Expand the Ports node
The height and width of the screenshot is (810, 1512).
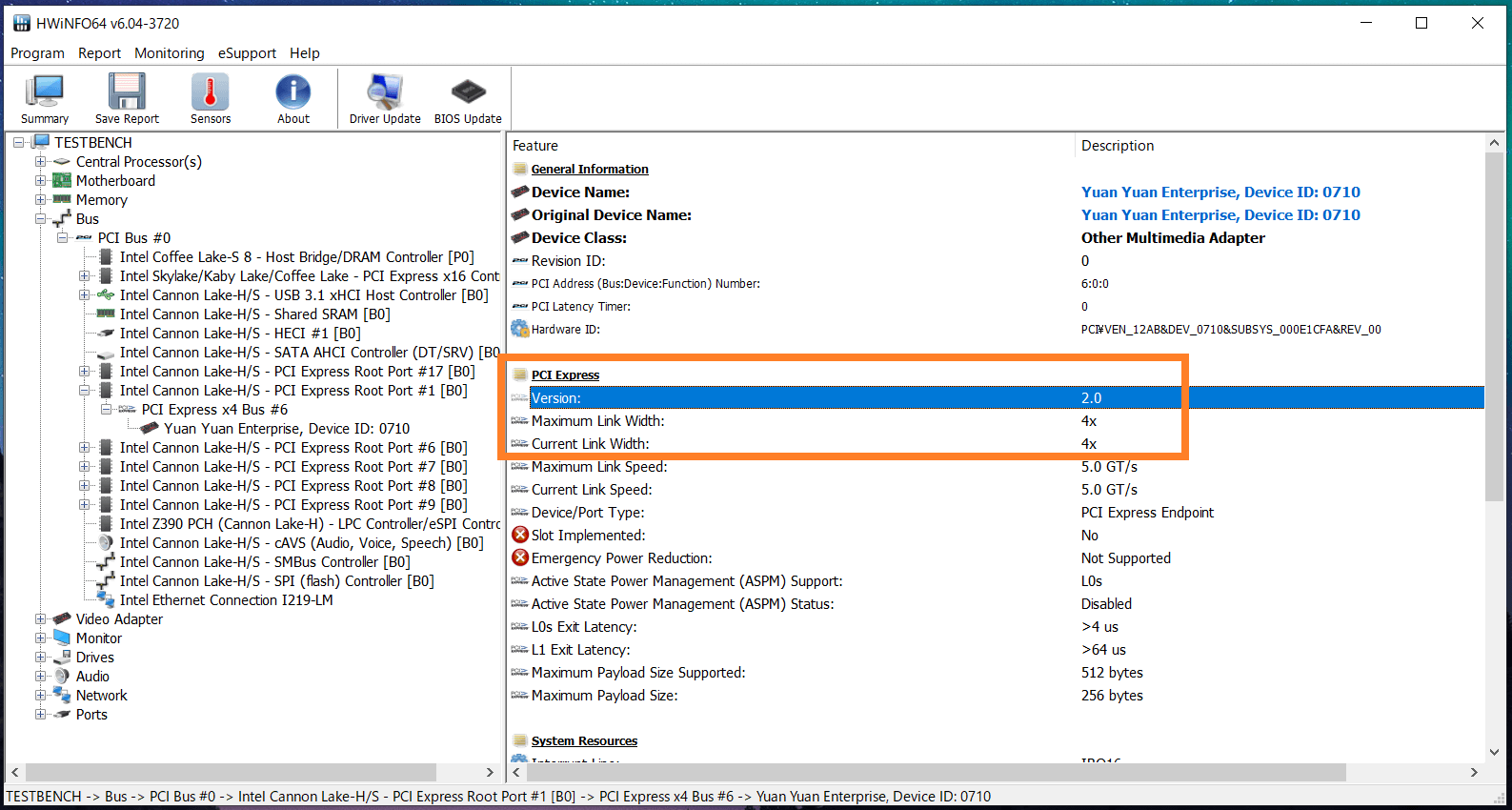[41, 714]
